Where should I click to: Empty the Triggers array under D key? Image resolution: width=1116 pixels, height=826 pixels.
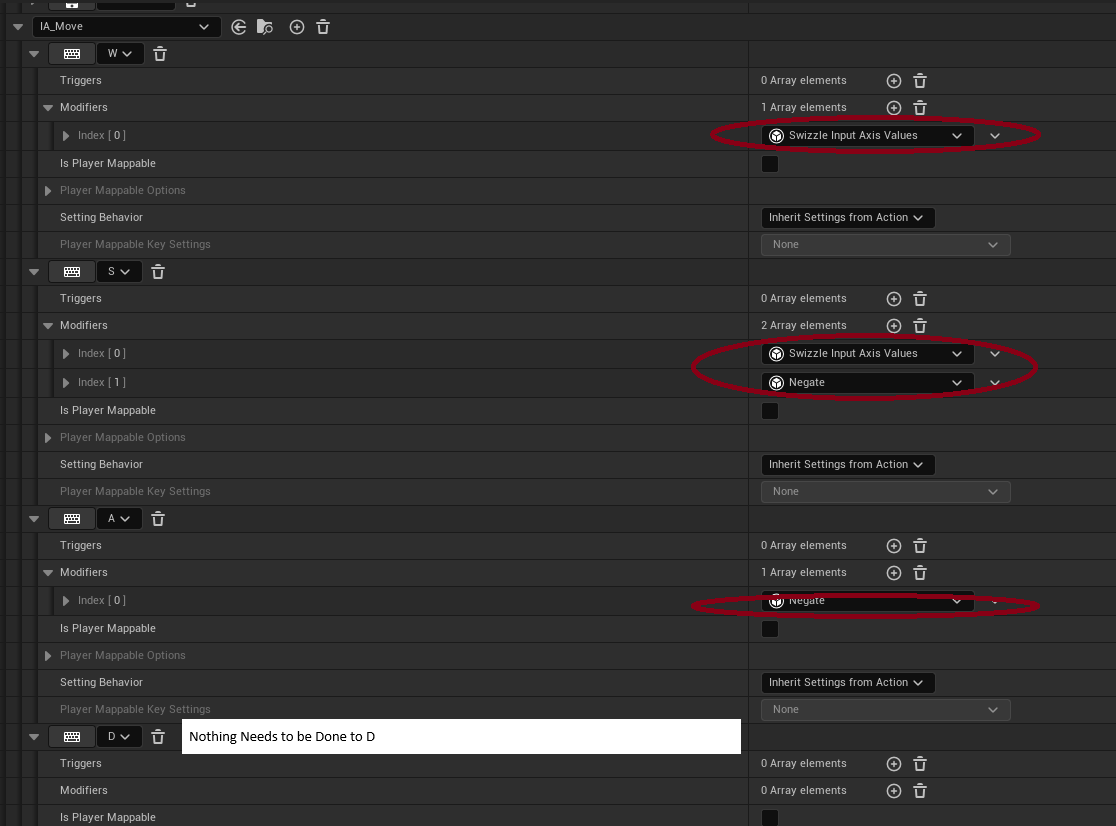point(920,763)
